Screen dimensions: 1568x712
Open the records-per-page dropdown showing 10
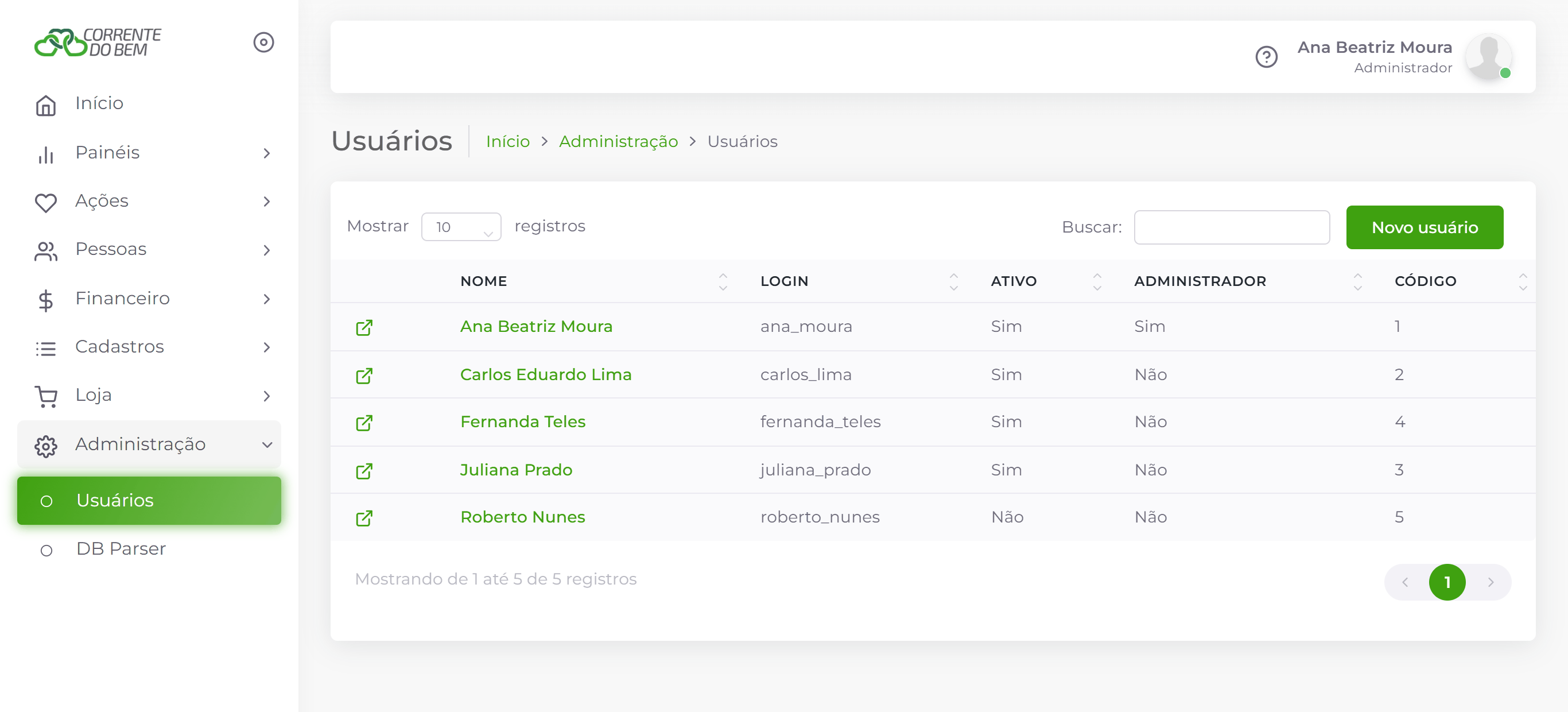[461, 227]
